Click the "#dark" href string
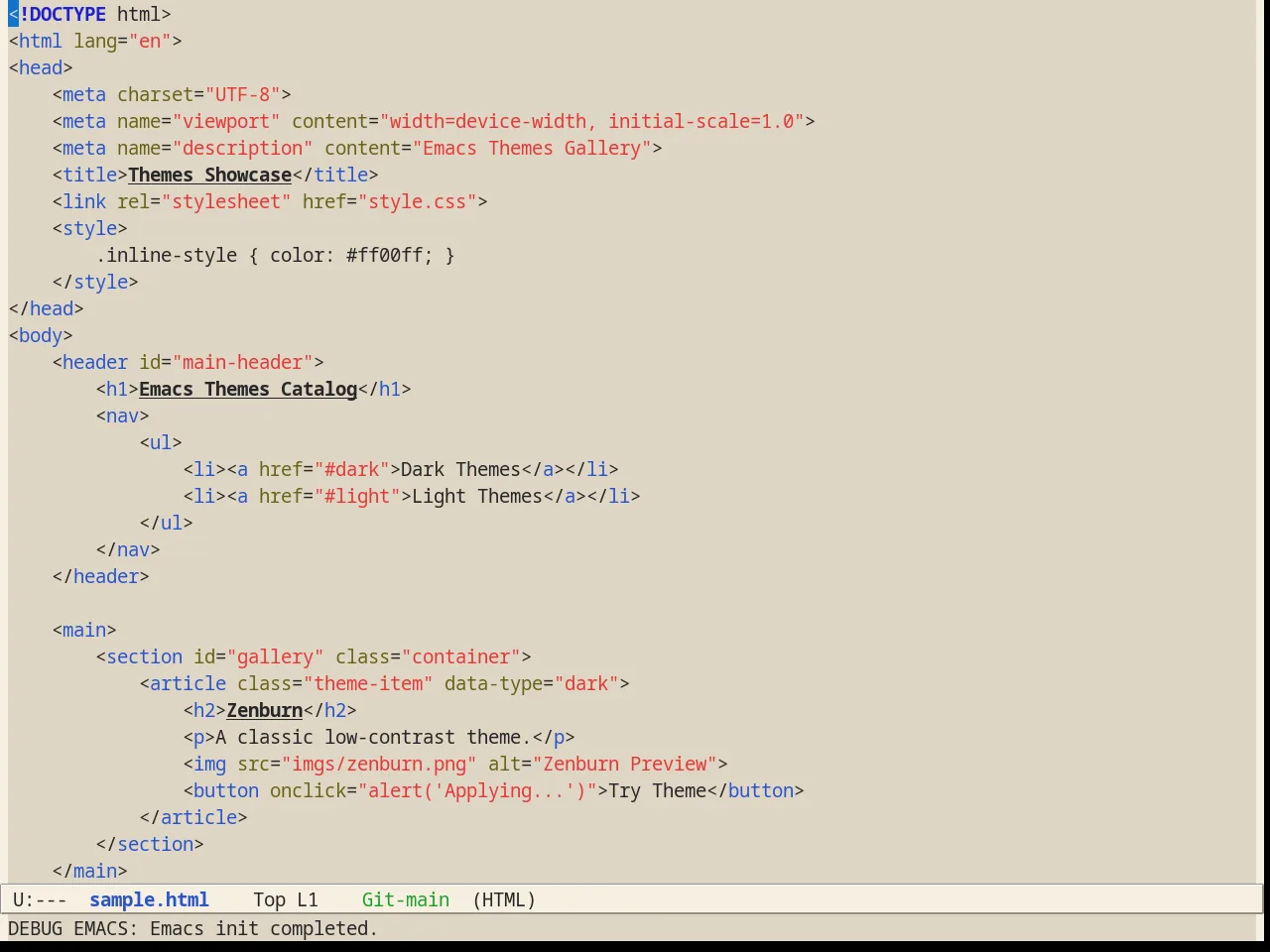The image size is (1270, 952). (351, 469)
